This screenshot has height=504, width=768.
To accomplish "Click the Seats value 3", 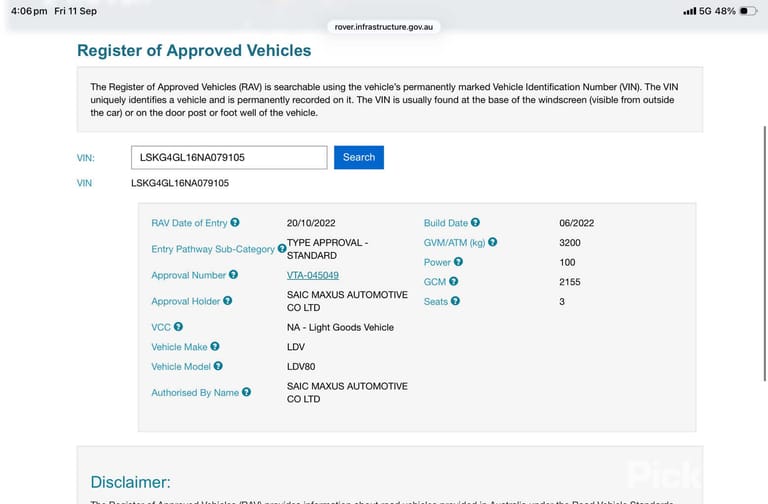I will pos(562,301).
